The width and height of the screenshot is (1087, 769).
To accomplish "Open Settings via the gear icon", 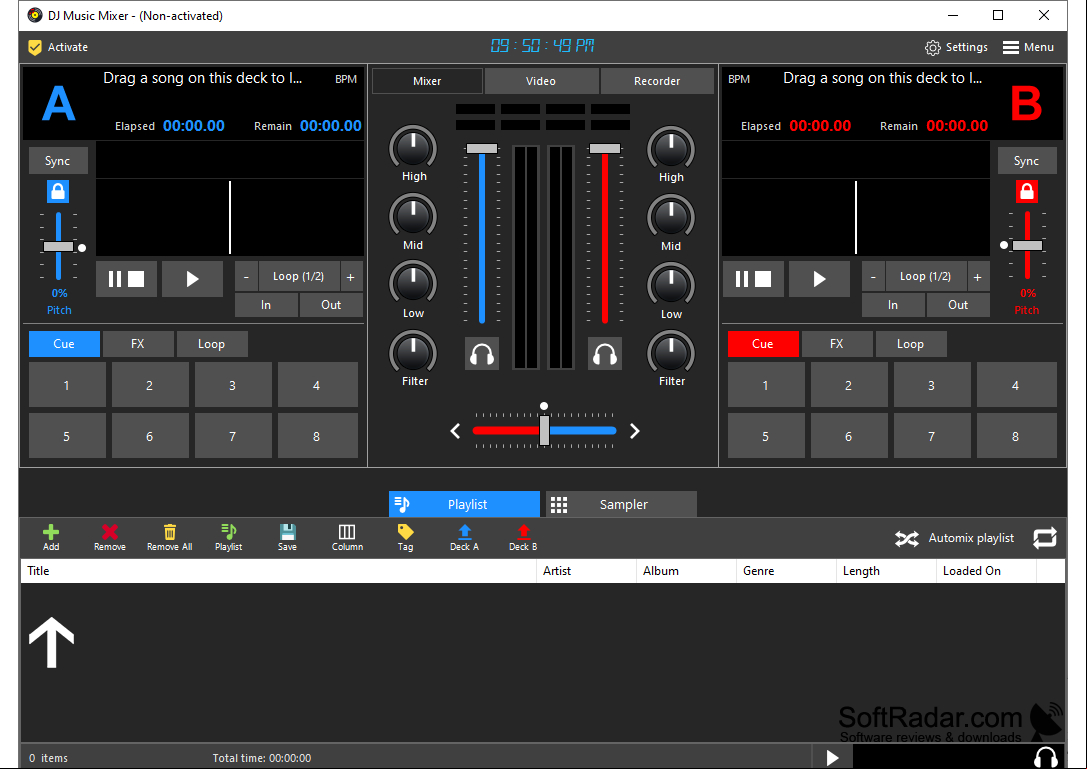I will tap(933, 47).
